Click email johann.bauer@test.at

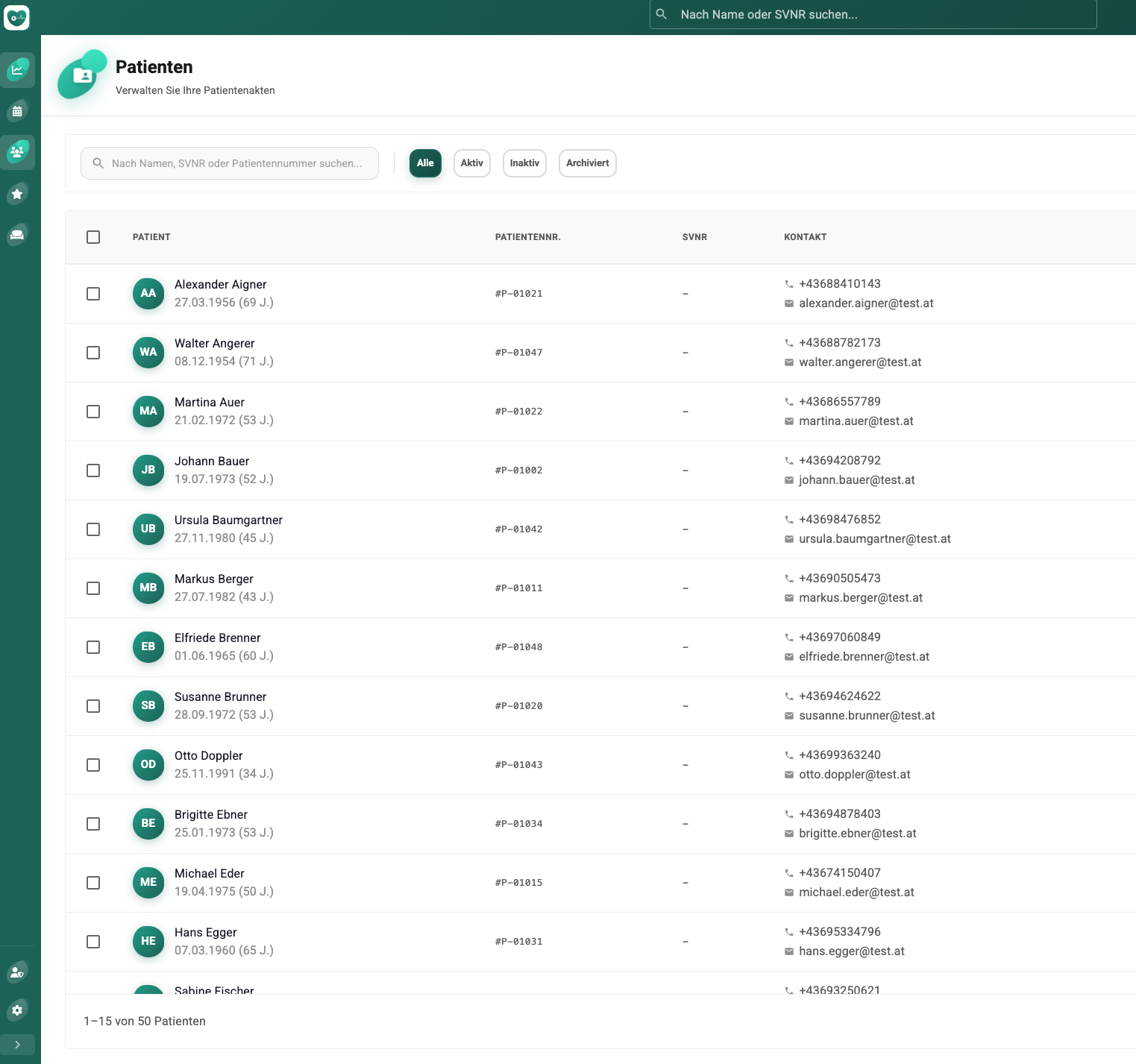[x=856, y=480]
